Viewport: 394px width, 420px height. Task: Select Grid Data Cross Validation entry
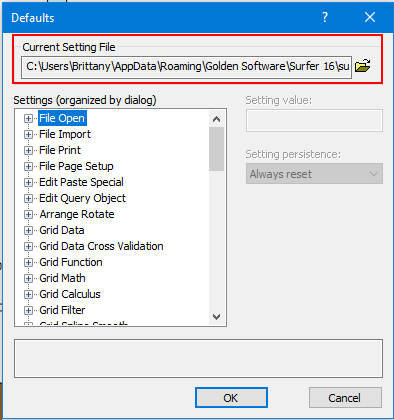(x=101, y=246)
